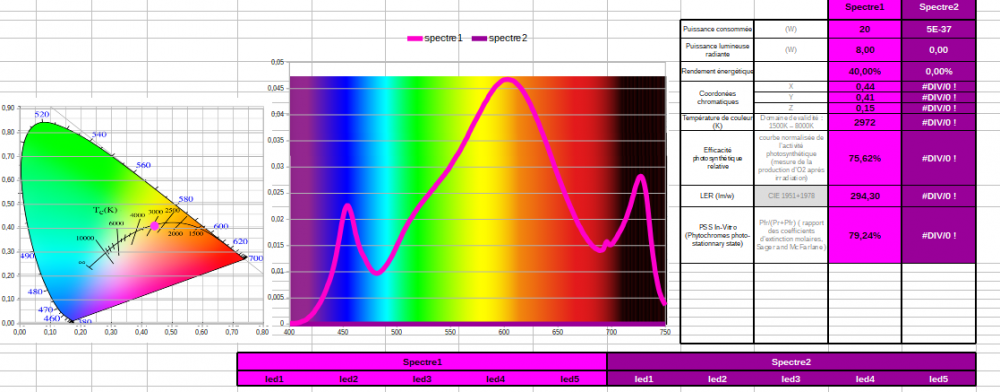Select the Spectre1 header of the results table
The image size is (1000, 392).
click(x=864, y=8)
